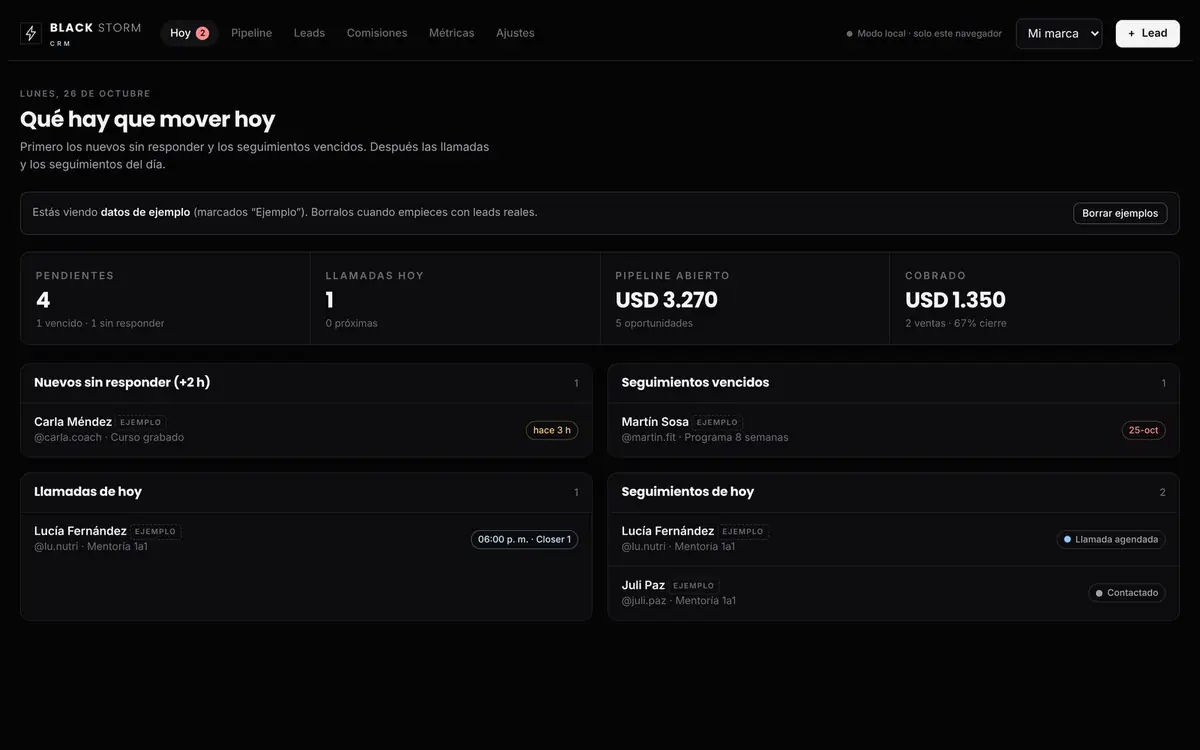
Task: Click the Contactado status pill for Juli Paz
Action: tap(1127, 593)
